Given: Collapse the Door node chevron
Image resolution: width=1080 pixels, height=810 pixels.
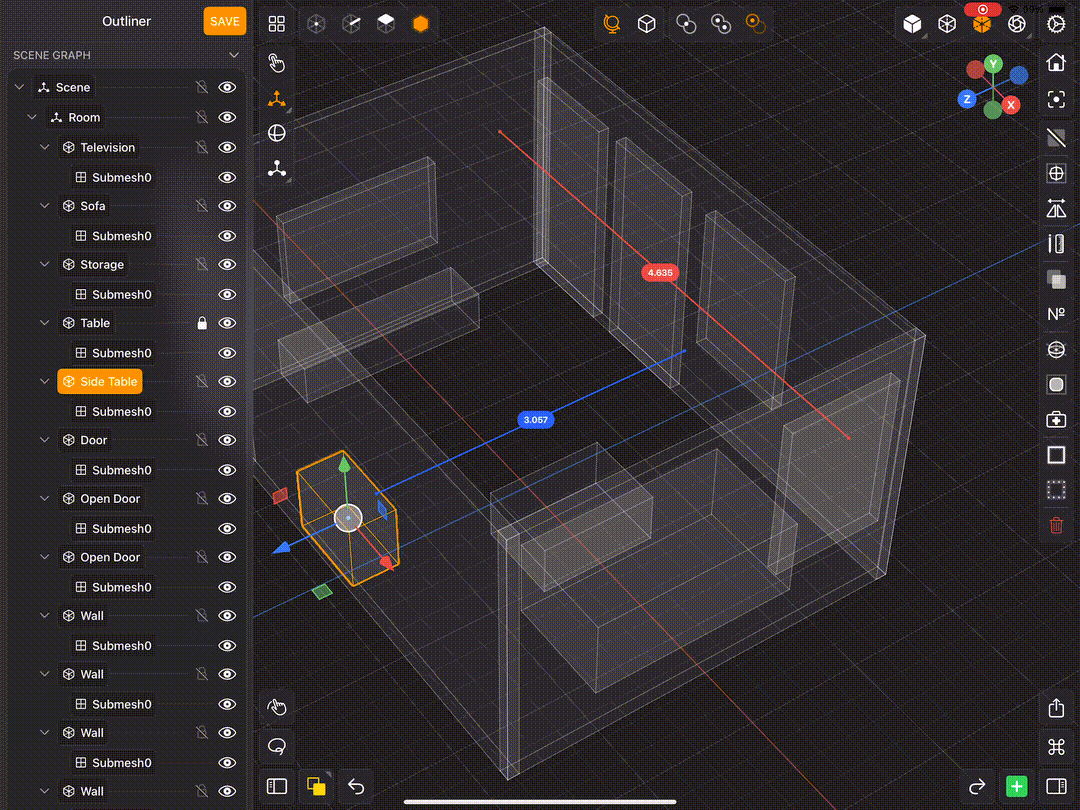Looking at the screenshot, I should 45,440.
